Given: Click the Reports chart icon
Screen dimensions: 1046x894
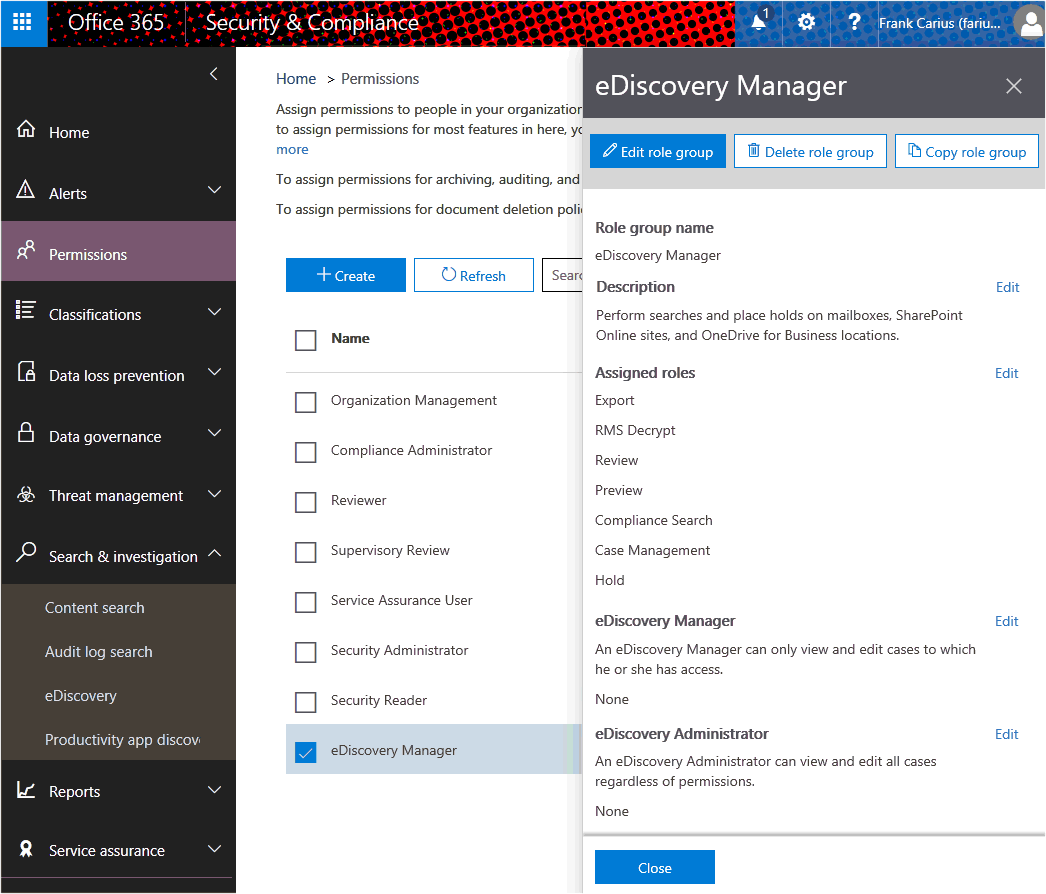Looking at the screenshot, I should 26,790.
